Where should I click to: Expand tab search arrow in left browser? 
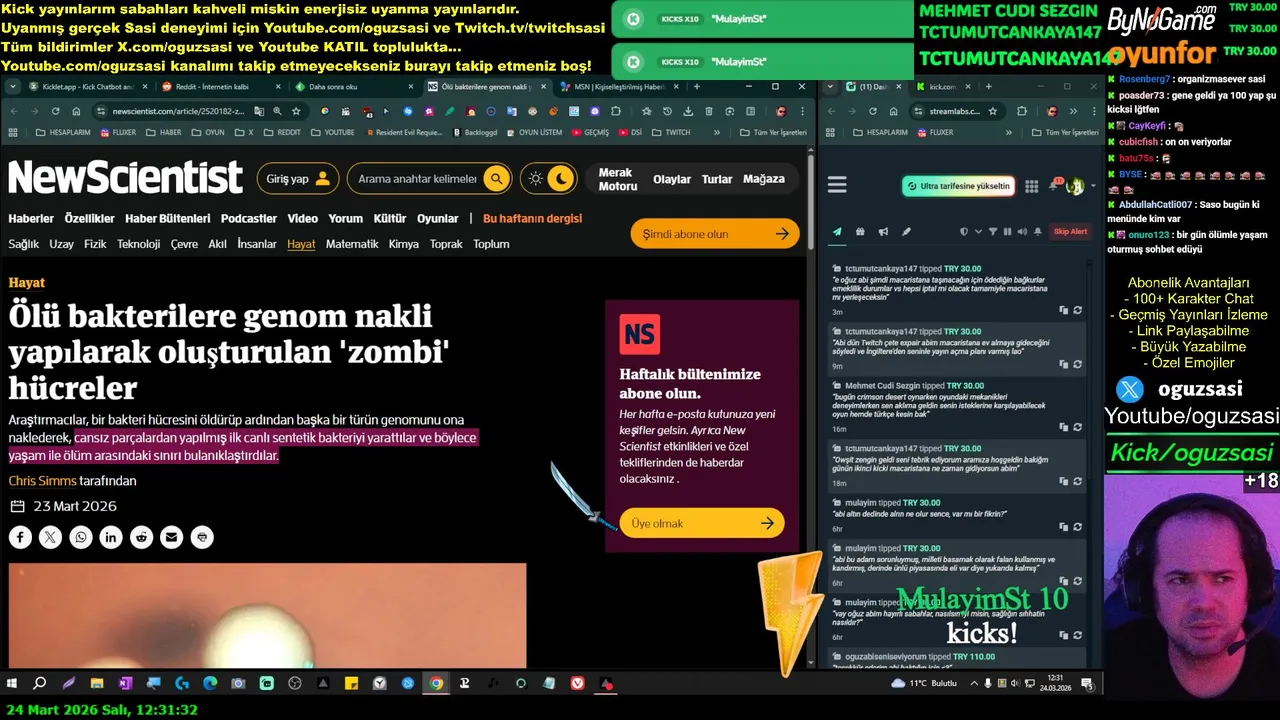tap(11, 87)
